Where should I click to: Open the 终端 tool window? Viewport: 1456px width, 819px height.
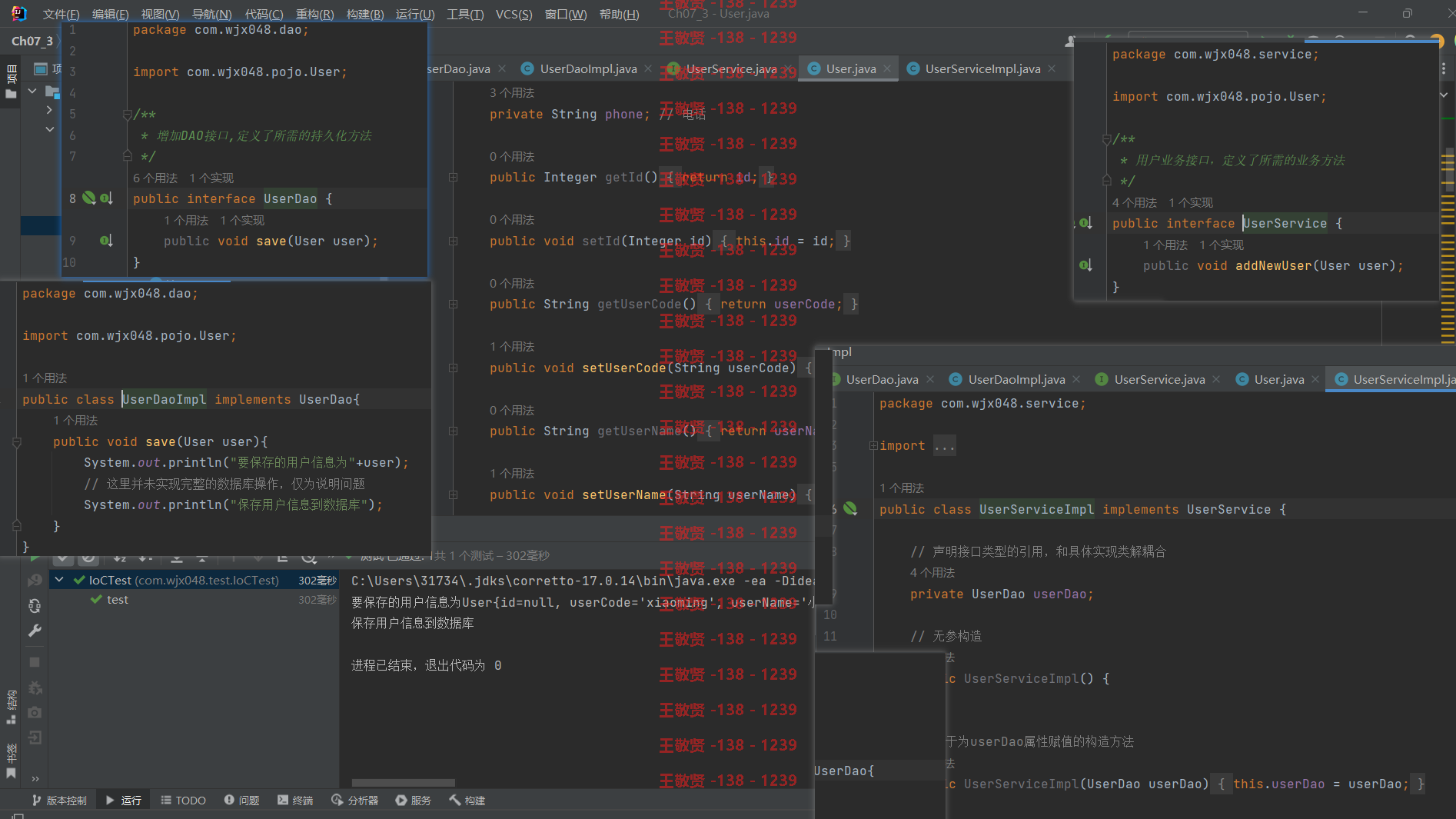pos(295,801)
